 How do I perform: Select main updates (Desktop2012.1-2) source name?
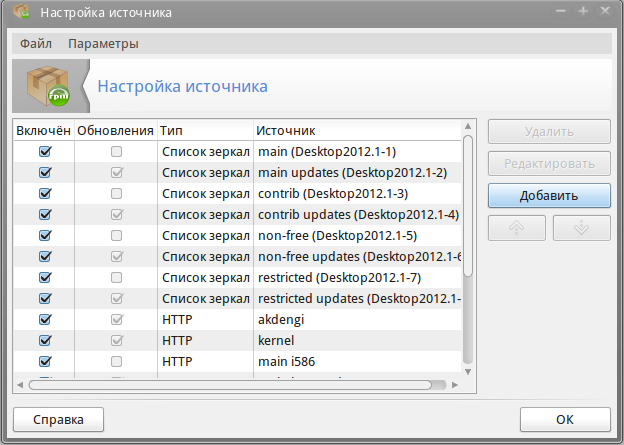pos(353,173)
